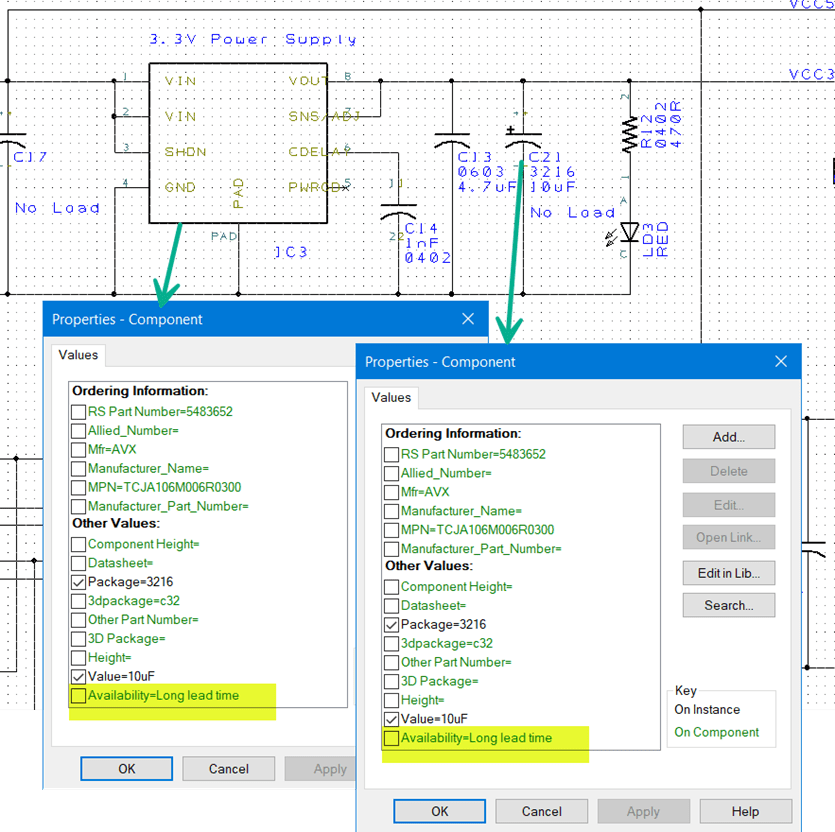
Task: Toggle MPN checkbox in left dialog
Action: [78, 487]
